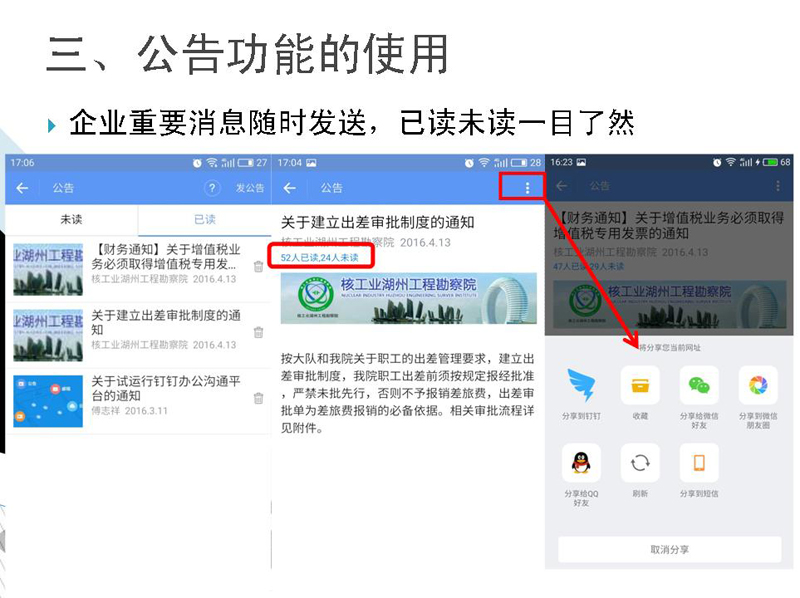Tap the 刷新 refresh icon

click(x=640, y=463)
